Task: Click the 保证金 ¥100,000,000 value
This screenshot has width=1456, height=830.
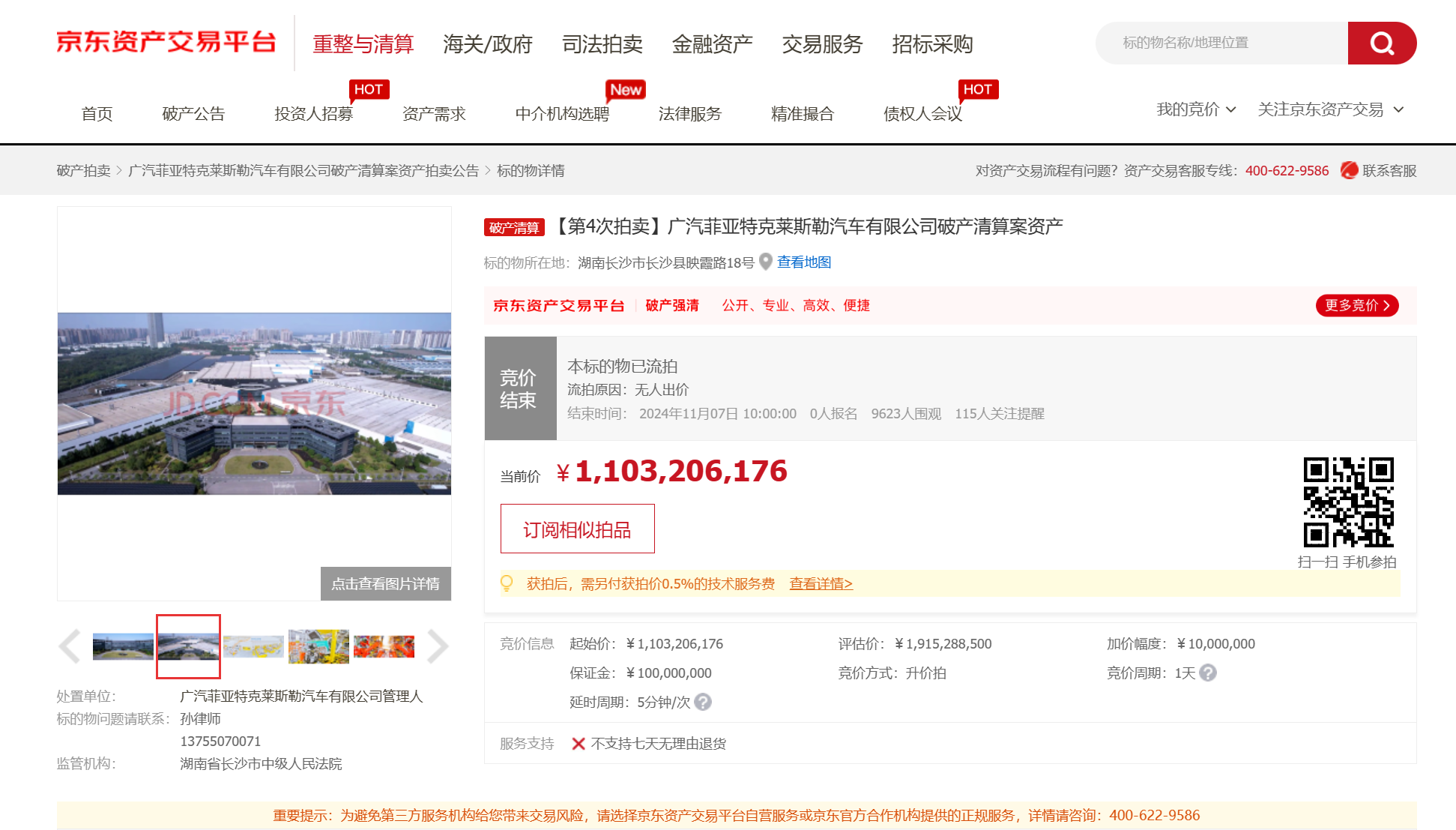Action: pyautogui.click(x=669, y=673)
